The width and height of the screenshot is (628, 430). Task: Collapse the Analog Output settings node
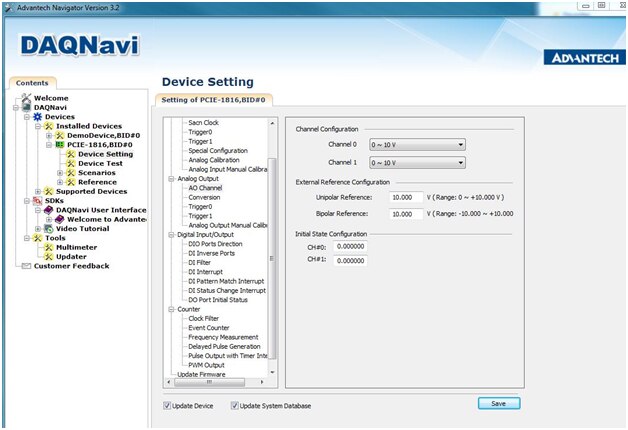pos(171,179)
